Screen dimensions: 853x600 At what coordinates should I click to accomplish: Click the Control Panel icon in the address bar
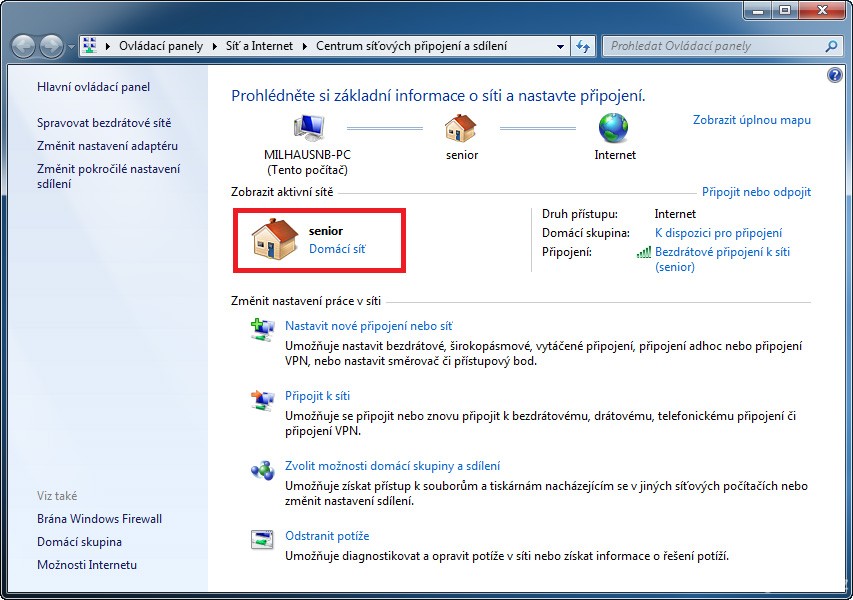(90, 46)
